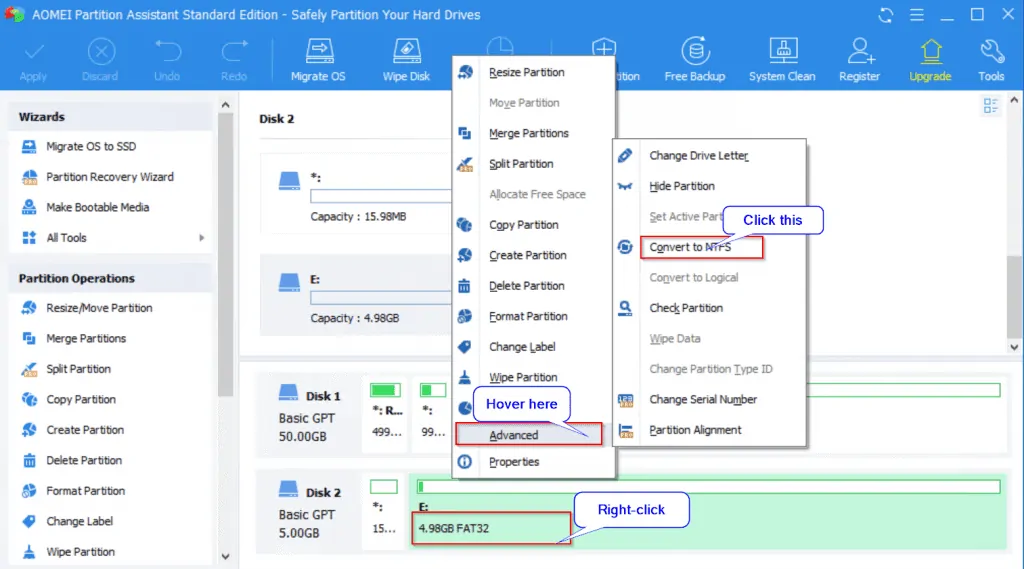The height and width of the screenshot is (569, 1024).
Task: Expand the All Tools submenu arrow
Action: pos(202,238)
